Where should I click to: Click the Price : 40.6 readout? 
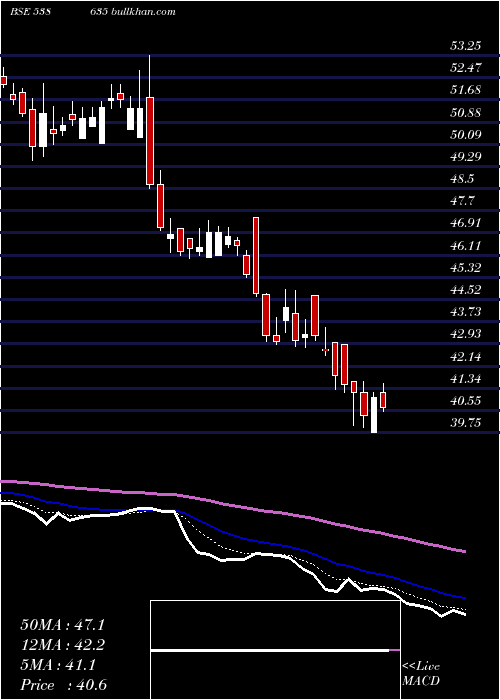pyautogui.click(x=63, y=685)
